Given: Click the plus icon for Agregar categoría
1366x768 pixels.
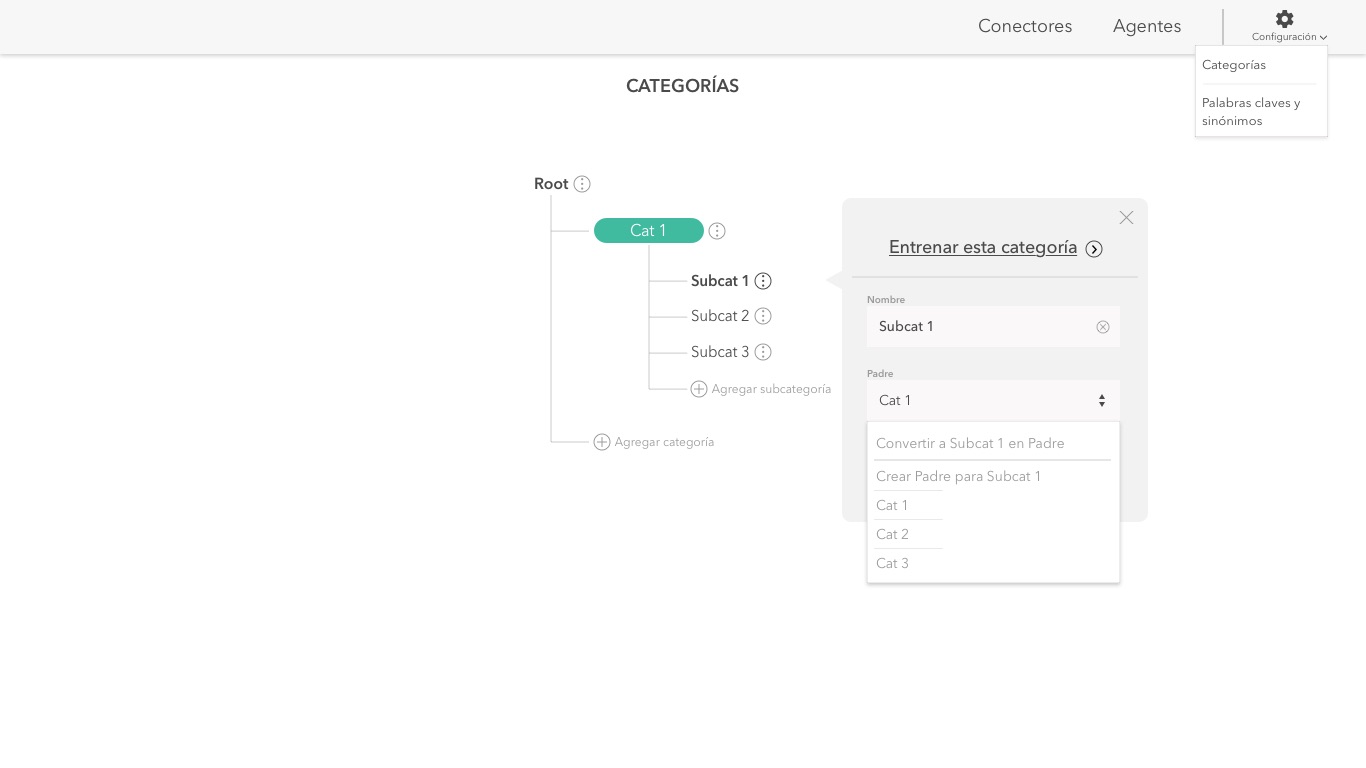Looking at the screenshot, I should click(x=602, y=442).
